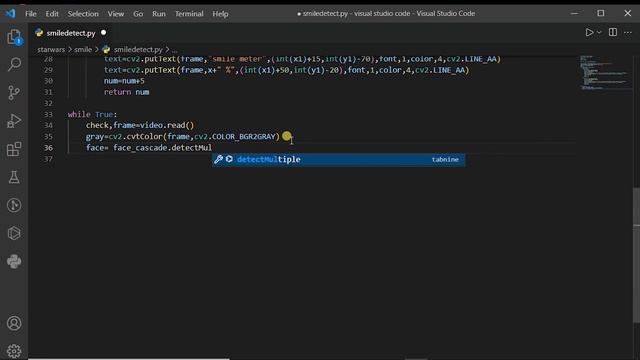Open the Source Control view
This screenshot has width=640, height=360.
pyautogui.click(x=14, y=93)
